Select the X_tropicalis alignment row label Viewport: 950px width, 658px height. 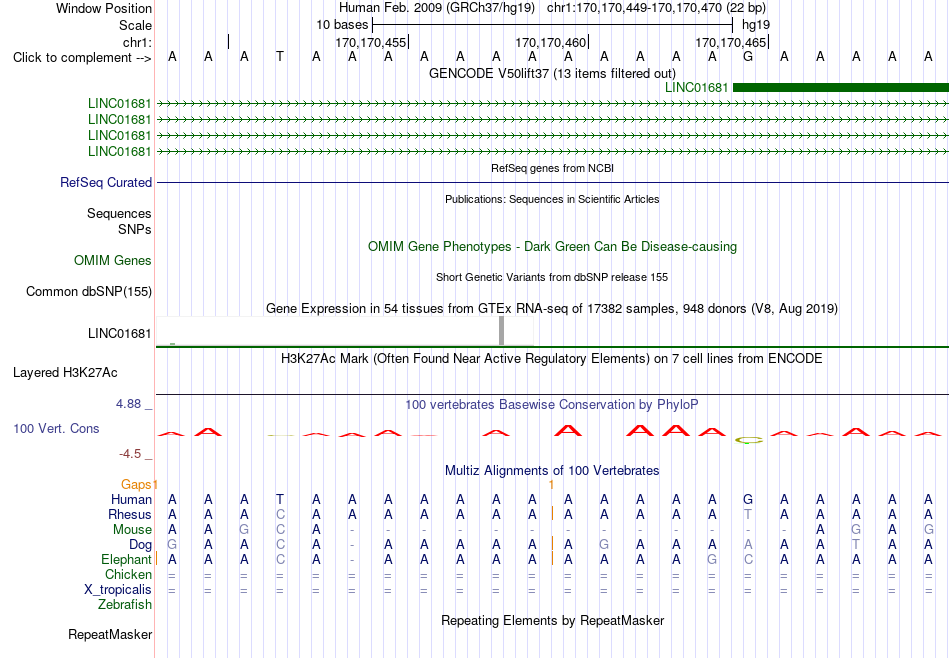tap(118, 590)
